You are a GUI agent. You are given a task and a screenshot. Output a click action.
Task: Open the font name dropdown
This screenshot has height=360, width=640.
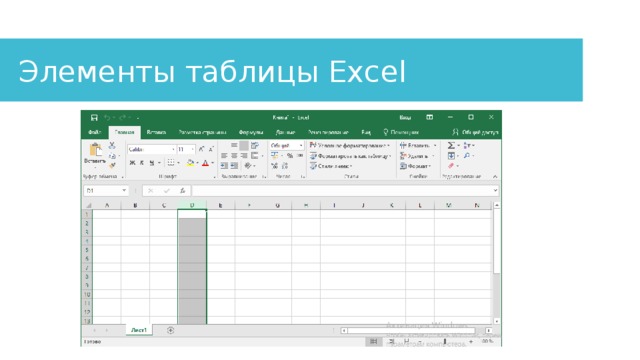point(173,149)
